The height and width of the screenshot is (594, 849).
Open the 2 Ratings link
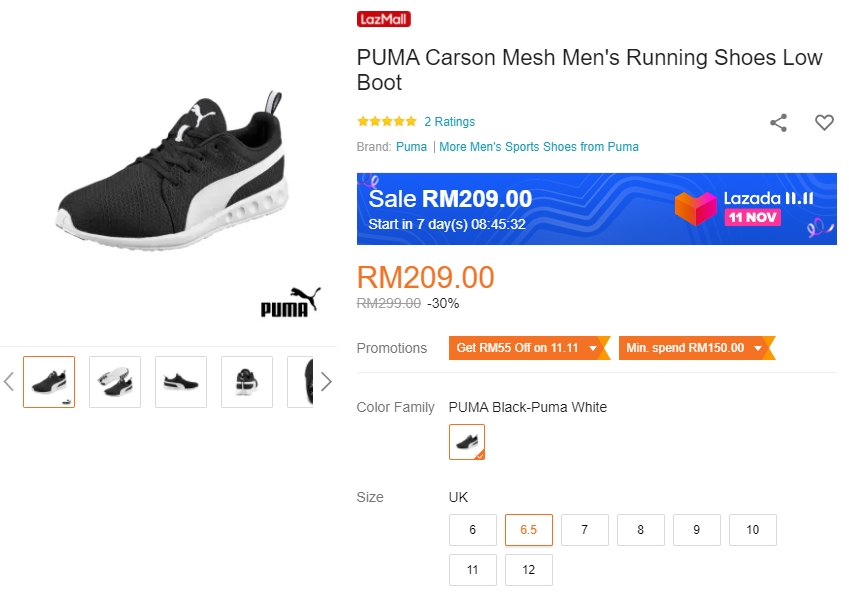coord(450,122)
